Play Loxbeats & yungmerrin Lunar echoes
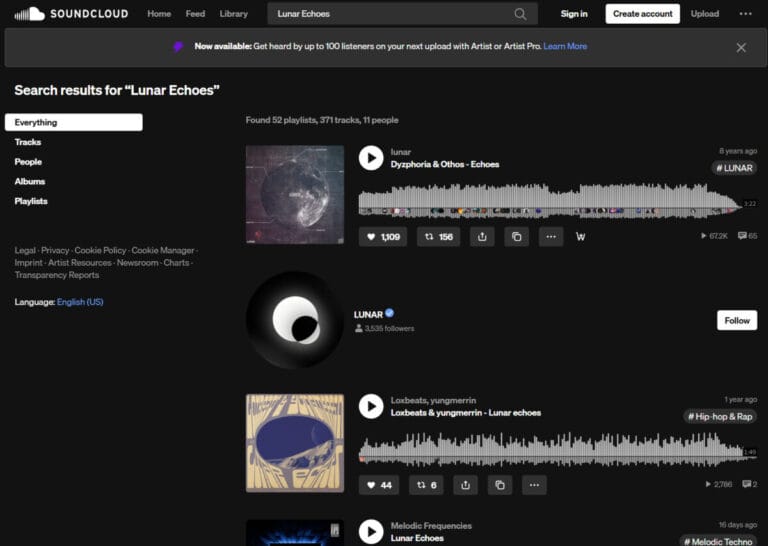 click(x=371, y=406)
